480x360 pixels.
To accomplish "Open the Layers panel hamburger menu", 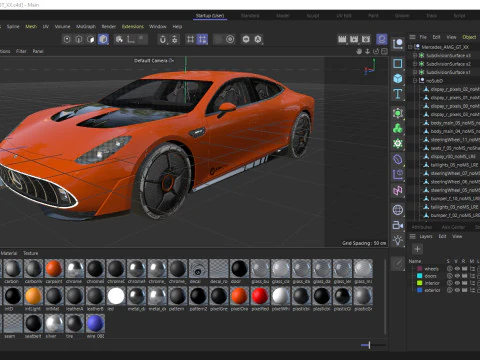I will pos(412,236).
